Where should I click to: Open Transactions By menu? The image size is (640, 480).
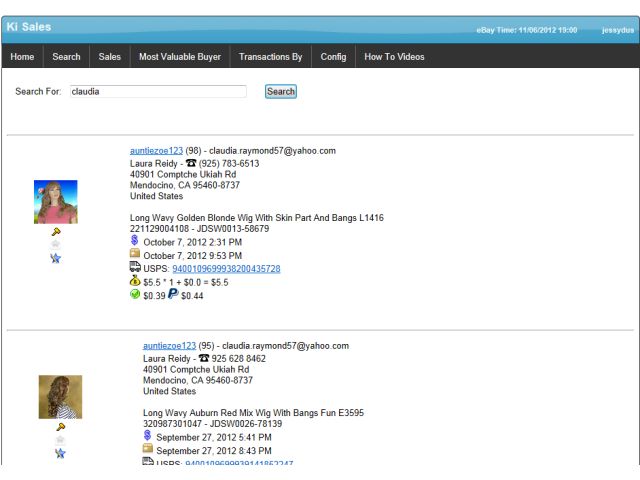point(271,57)
